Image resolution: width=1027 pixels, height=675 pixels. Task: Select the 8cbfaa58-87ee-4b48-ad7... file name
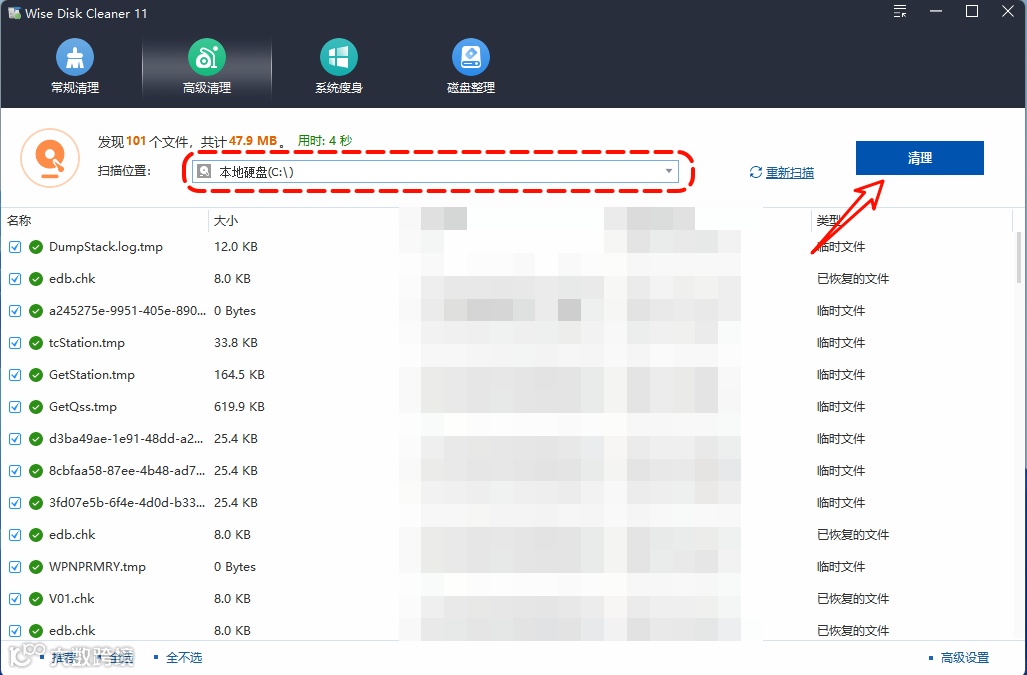click(126, 471)
